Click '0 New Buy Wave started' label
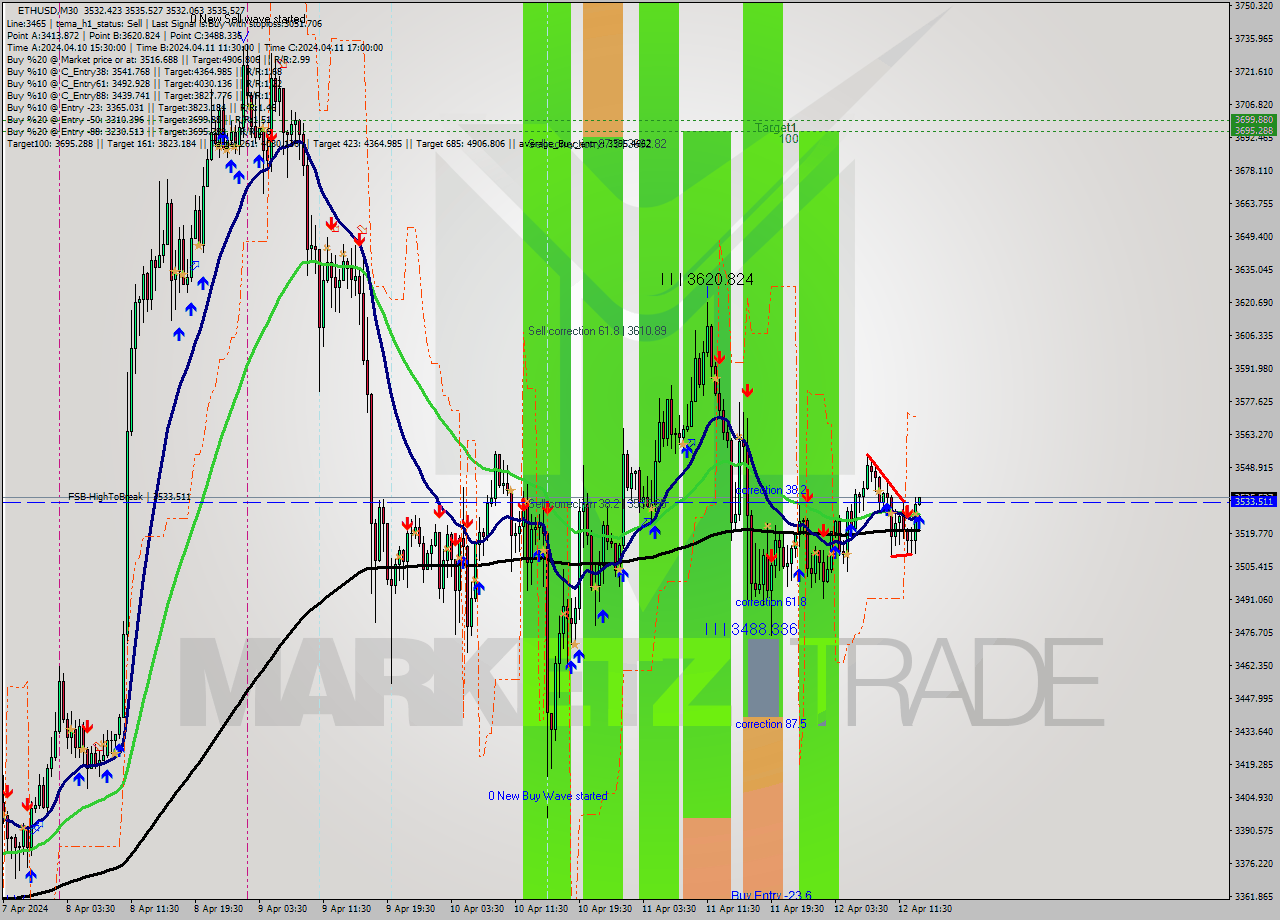The width and height of the screenshot is (1280, 920). point(547,796)
